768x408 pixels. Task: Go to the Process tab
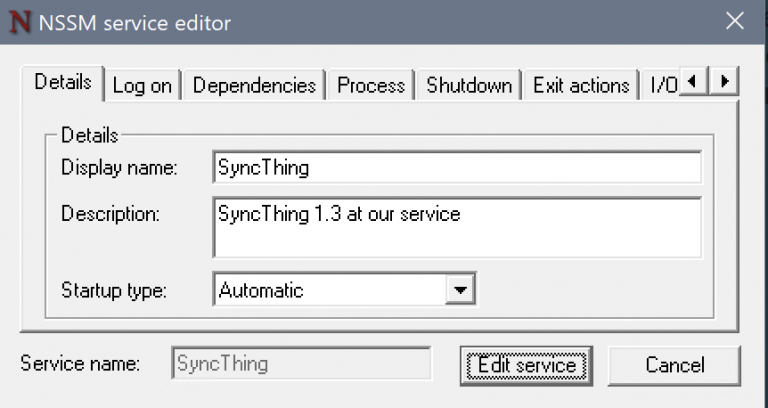point(371,86)
